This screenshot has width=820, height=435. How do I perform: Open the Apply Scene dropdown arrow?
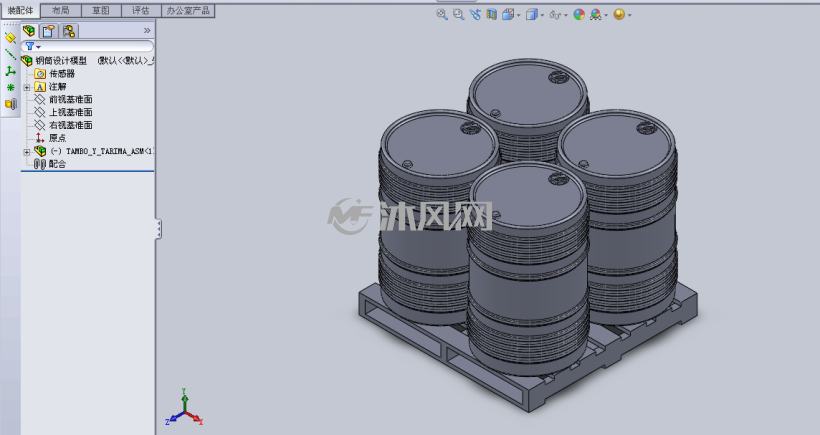(606, 15)
